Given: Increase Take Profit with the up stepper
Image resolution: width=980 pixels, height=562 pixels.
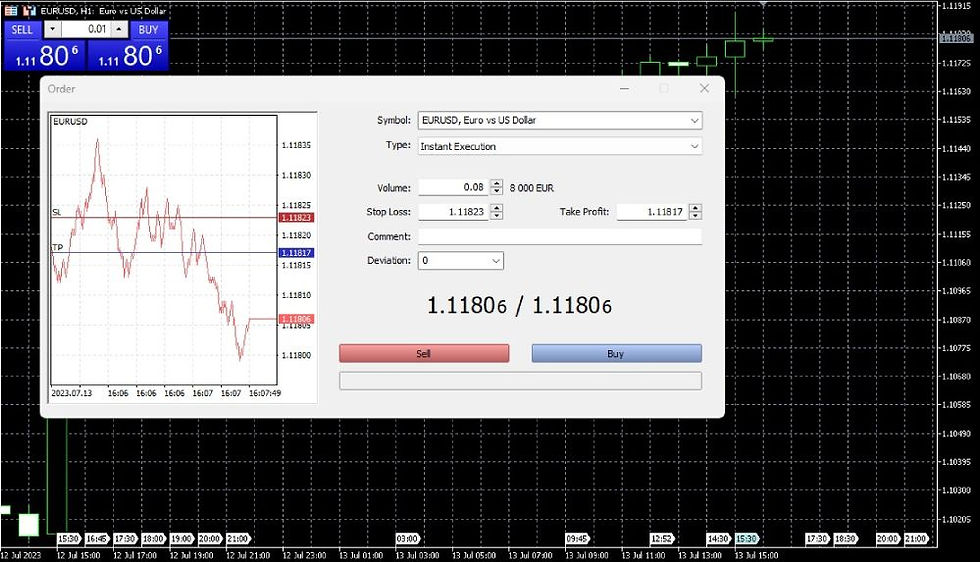Looking at the screenshot, I should coord(696,208).
